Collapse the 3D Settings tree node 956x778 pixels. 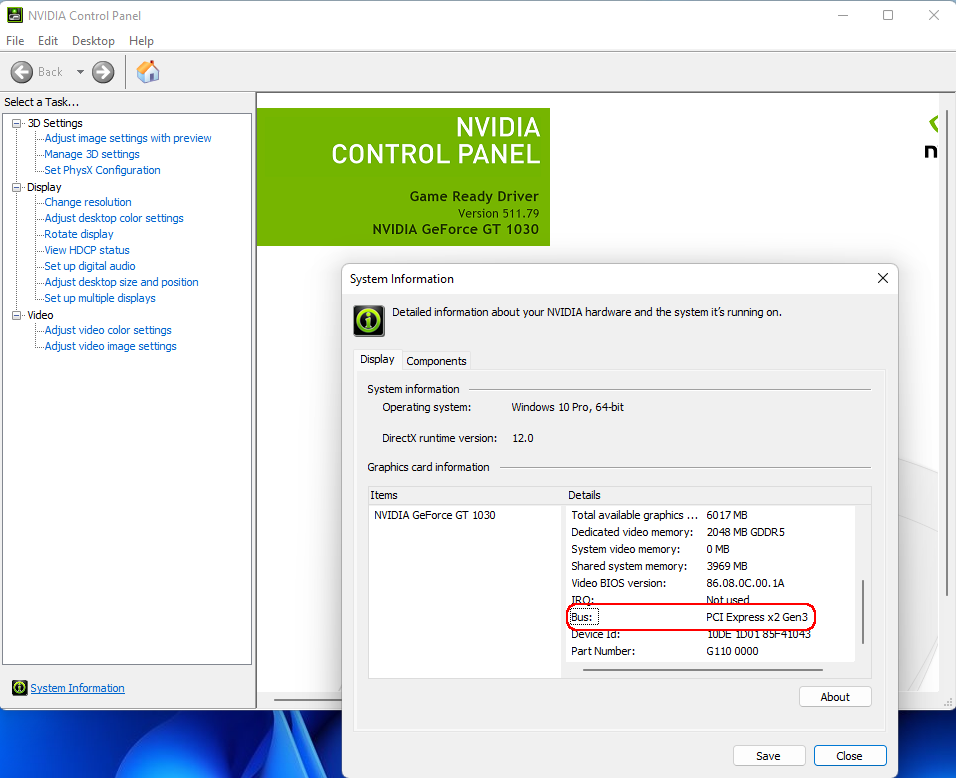point(16,123)
